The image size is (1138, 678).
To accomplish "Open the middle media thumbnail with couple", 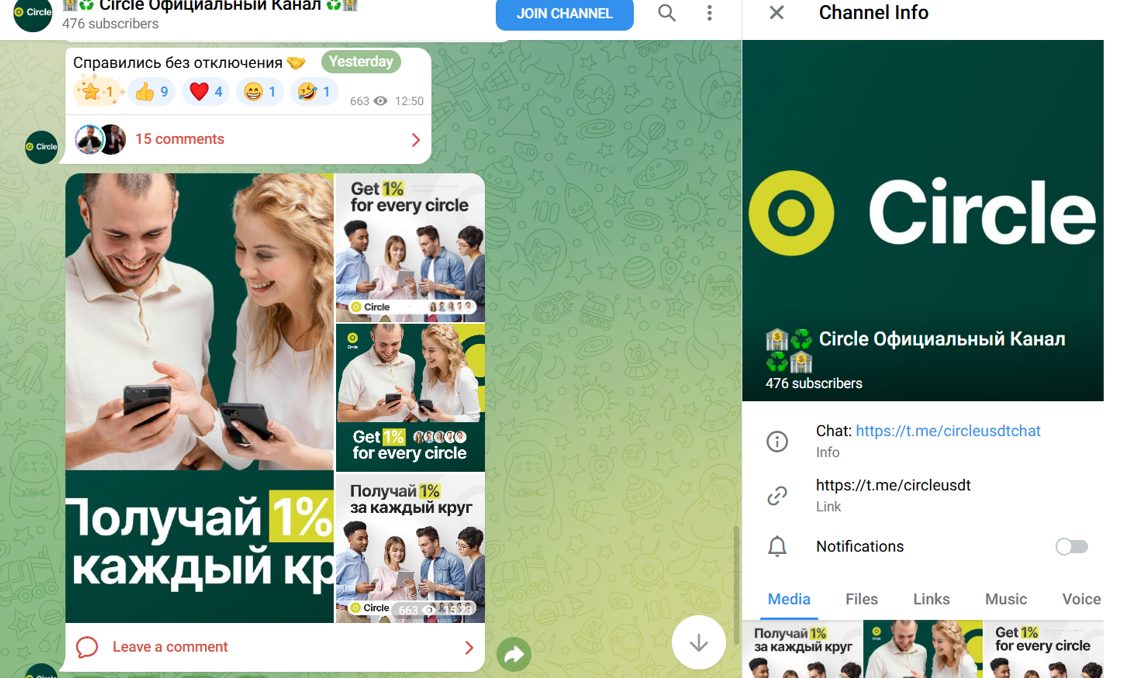I will tap(922, 649).
